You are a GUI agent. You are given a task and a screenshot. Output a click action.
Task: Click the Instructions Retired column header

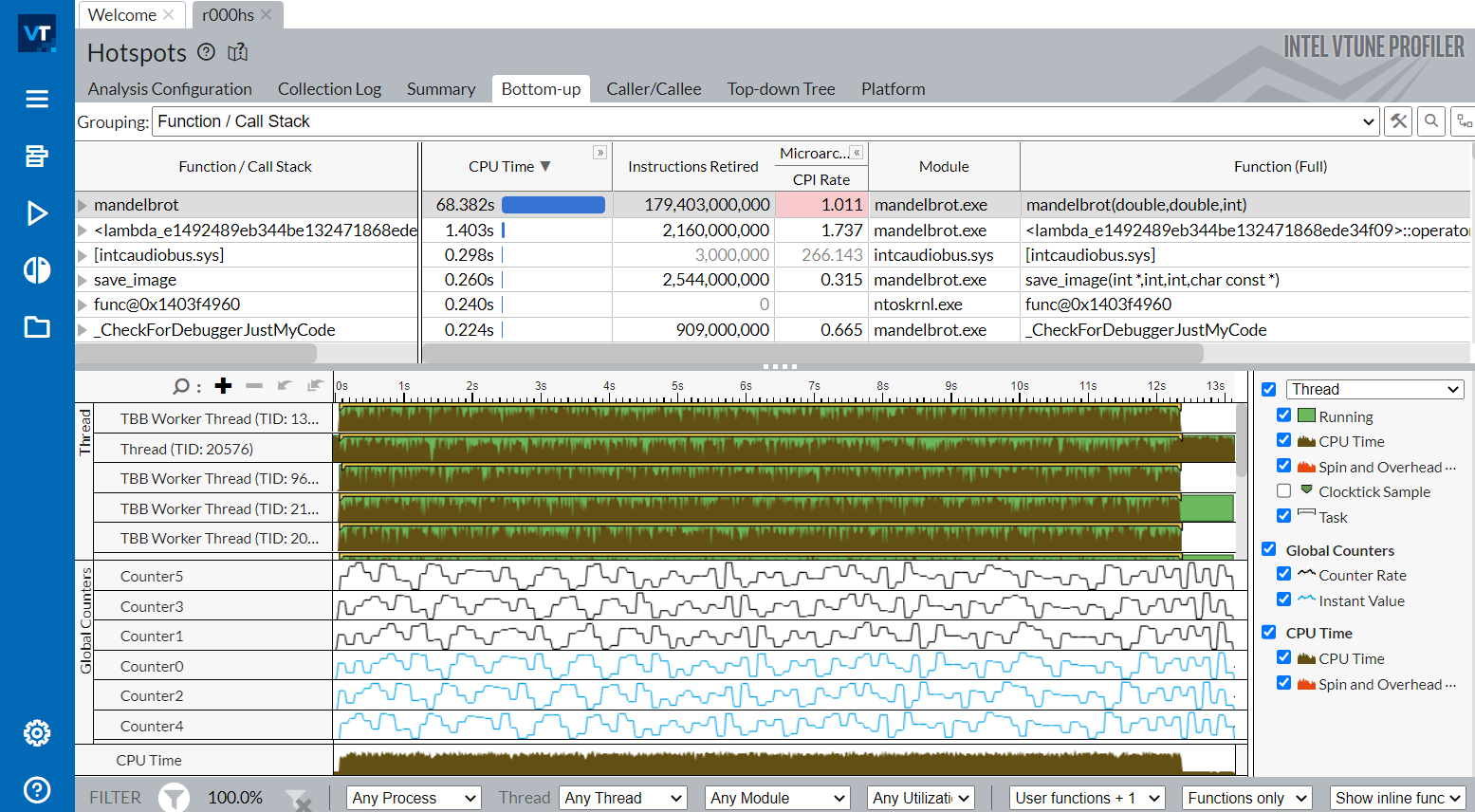(x=692, y=167)
